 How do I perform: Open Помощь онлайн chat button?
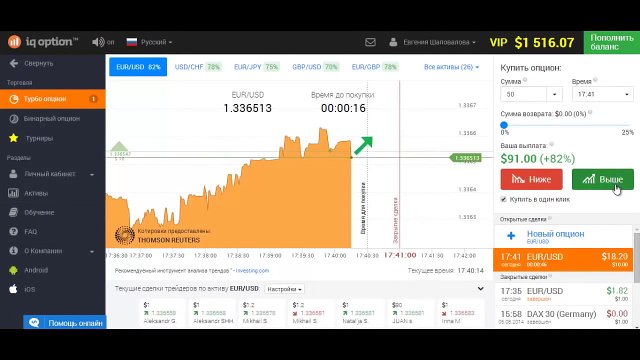point(64,322)
